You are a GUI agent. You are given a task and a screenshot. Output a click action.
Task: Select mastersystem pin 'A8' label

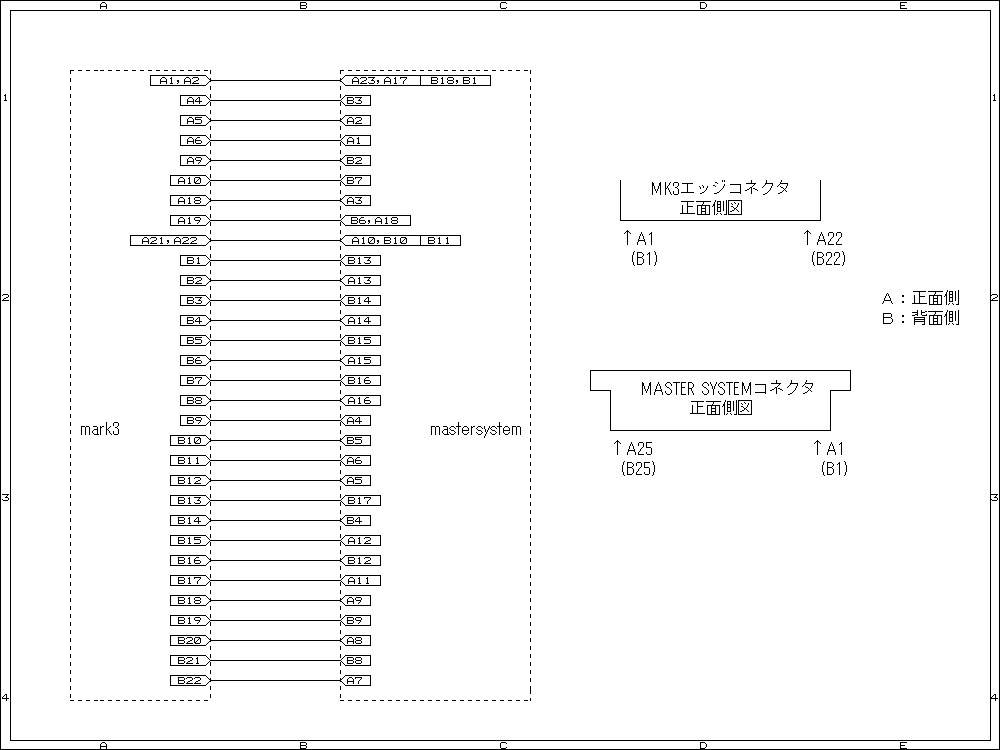[x=355, y=640]
